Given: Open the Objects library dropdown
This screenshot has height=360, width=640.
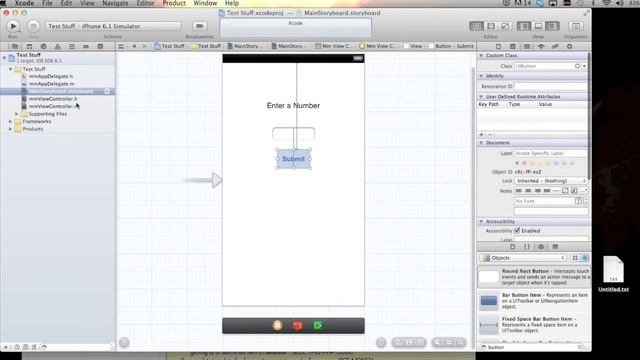Looking at the screenshot, I should click(x=524, y=258).
